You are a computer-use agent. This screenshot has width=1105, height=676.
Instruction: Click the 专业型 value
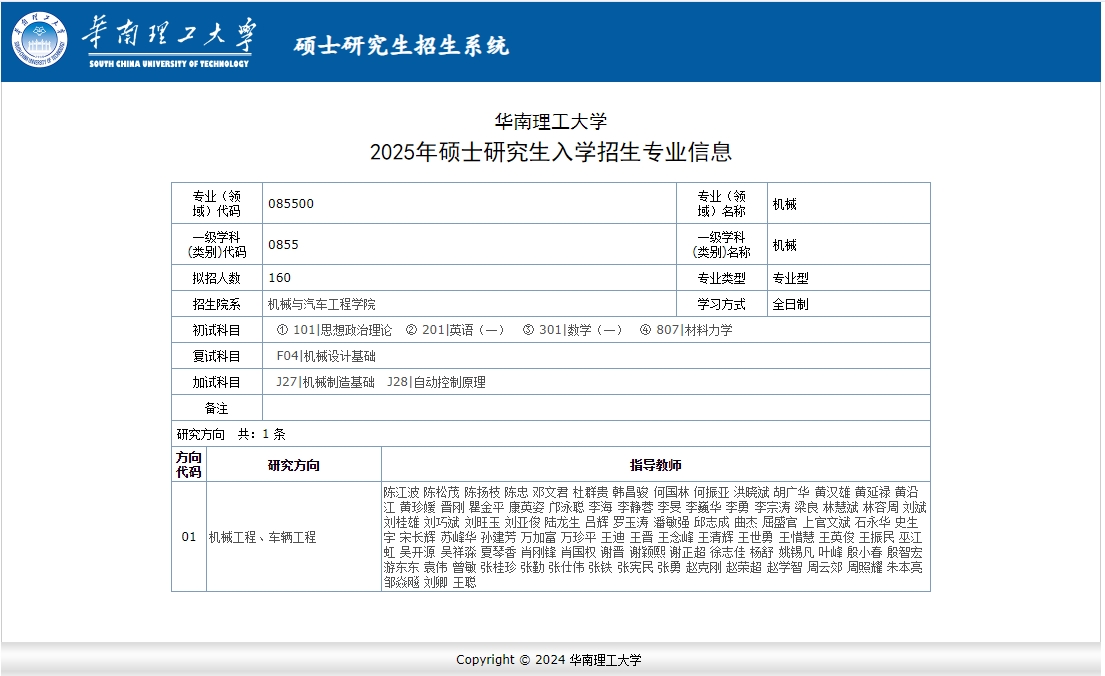click(x=791, y=278)
